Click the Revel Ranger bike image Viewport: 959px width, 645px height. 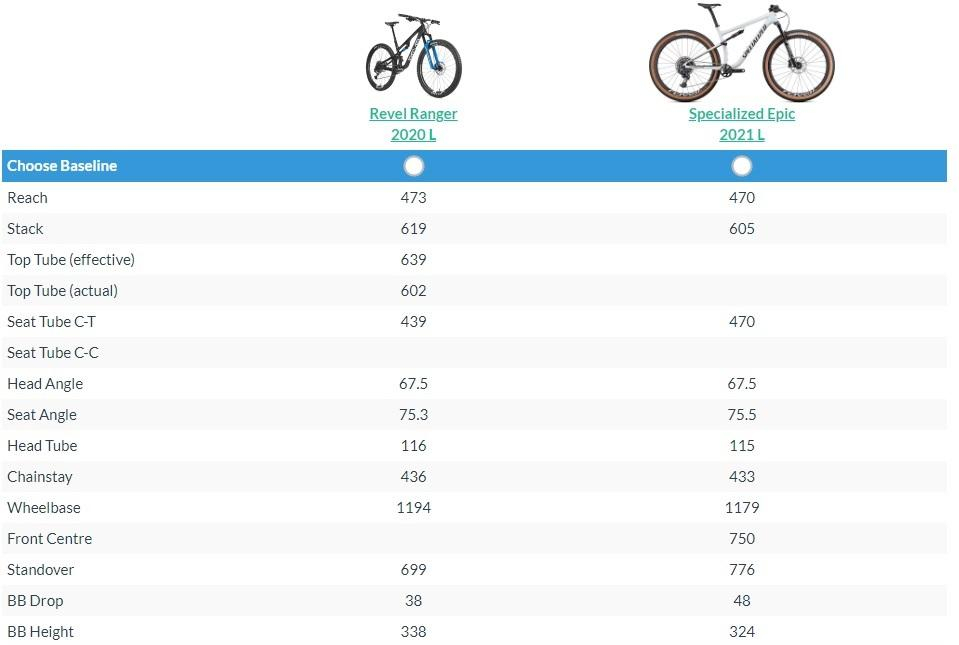click(x=413, y=54)
